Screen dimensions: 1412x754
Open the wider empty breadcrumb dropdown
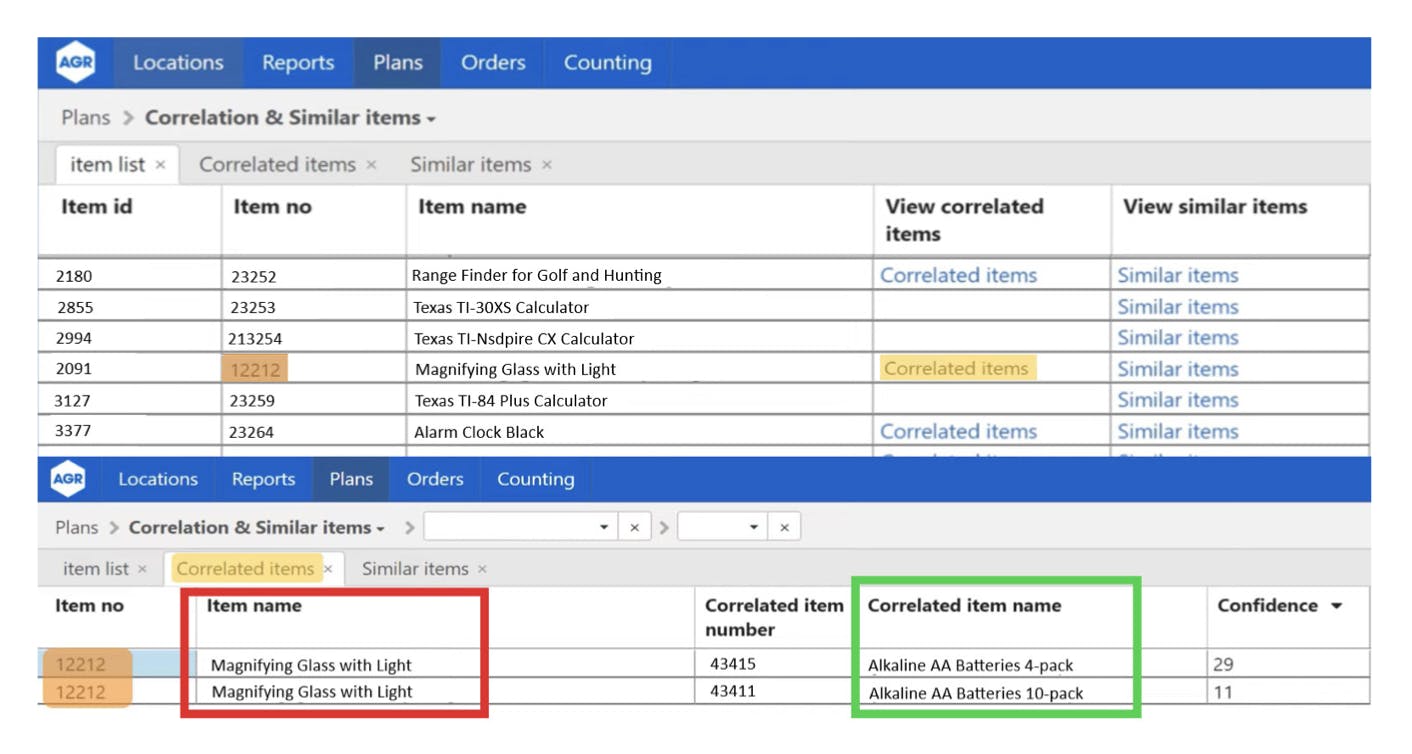[x=604, y=527]
